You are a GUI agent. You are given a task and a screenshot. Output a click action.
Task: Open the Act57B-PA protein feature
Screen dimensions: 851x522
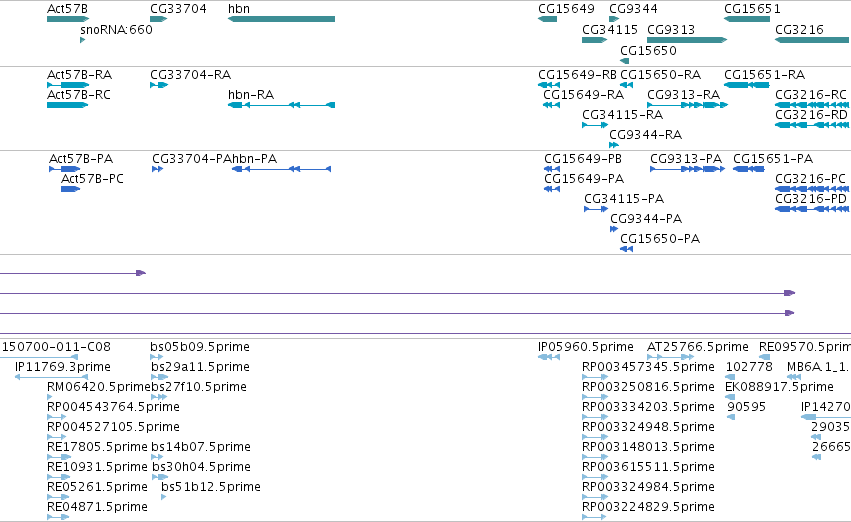(x=65, y=169)
